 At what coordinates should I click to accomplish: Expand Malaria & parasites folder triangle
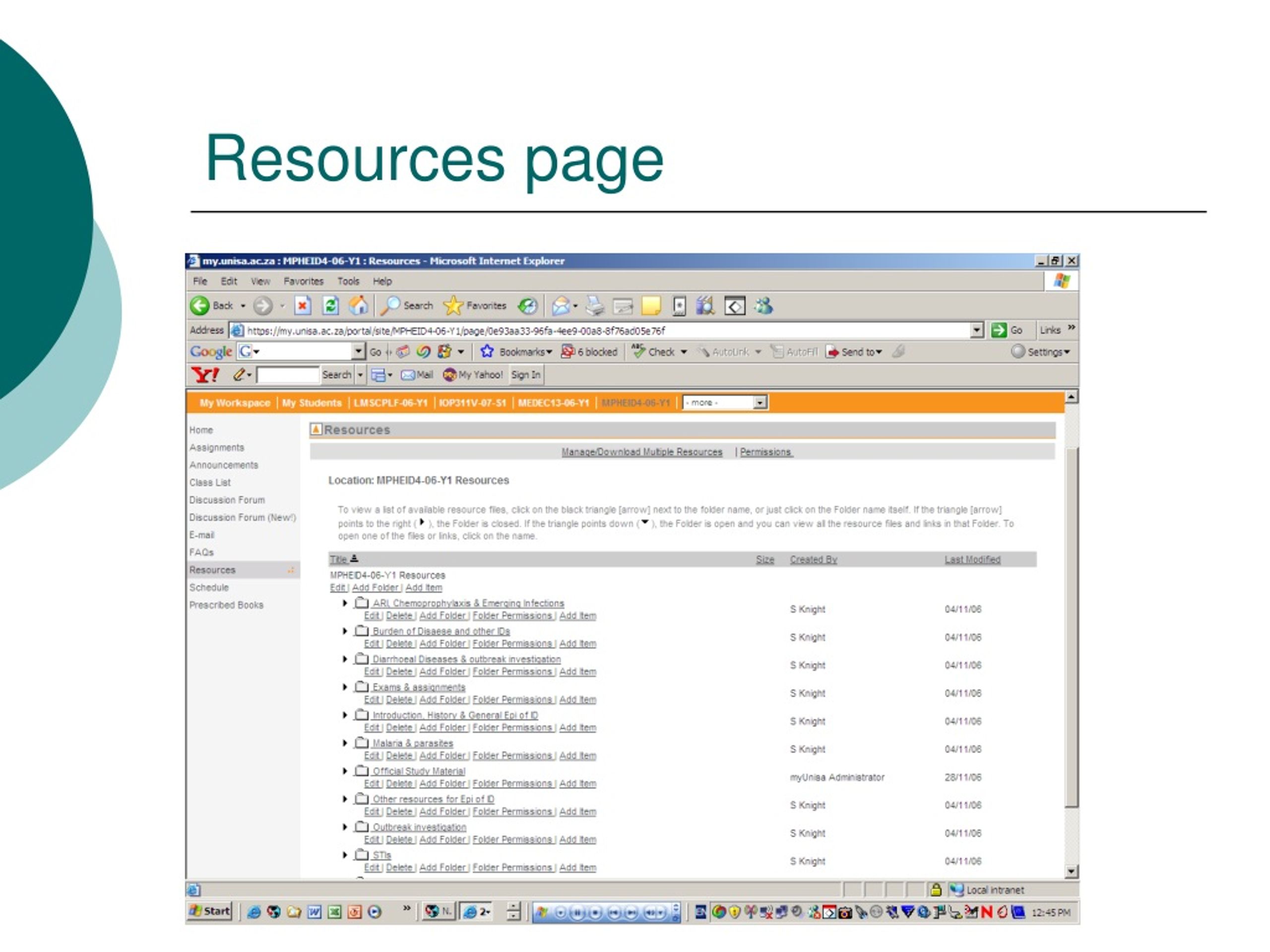point(344,743)
